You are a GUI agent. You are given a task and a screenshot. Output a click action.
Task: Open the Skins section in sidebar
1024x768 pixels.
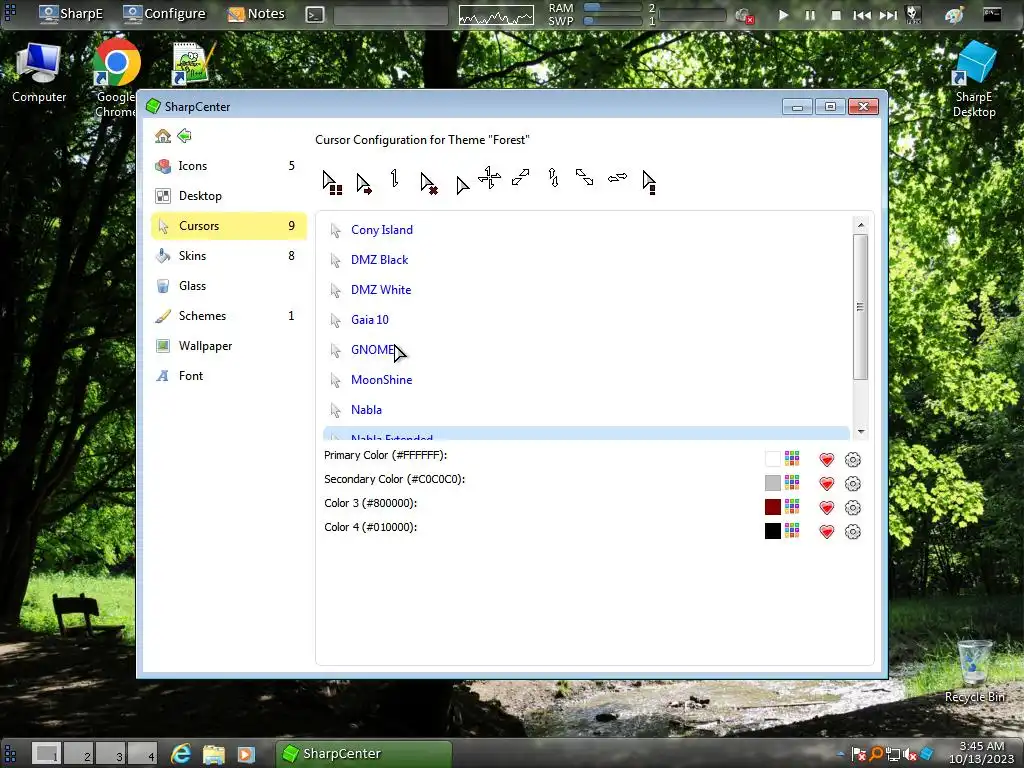(x=228, y=256)
